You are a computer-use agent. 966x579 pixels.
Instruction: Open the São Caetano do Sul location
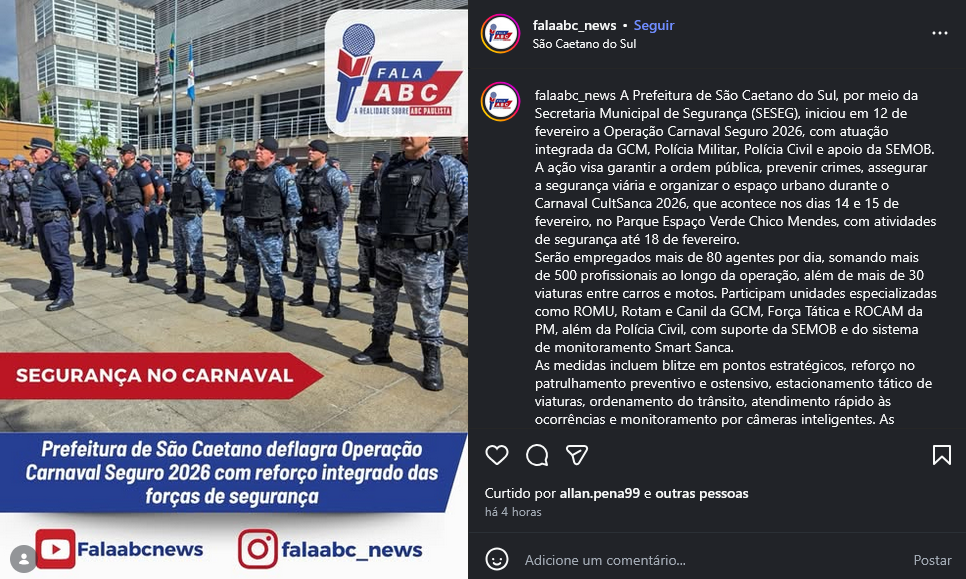pyautogui.click(x=584, y=44)
